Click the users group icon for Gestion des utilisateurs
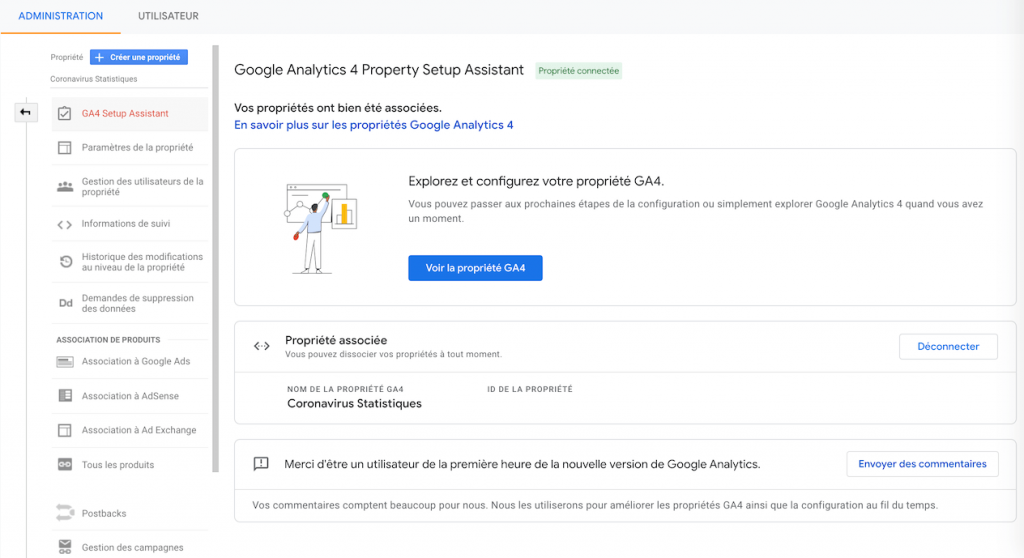 click(x=65, y=187)
